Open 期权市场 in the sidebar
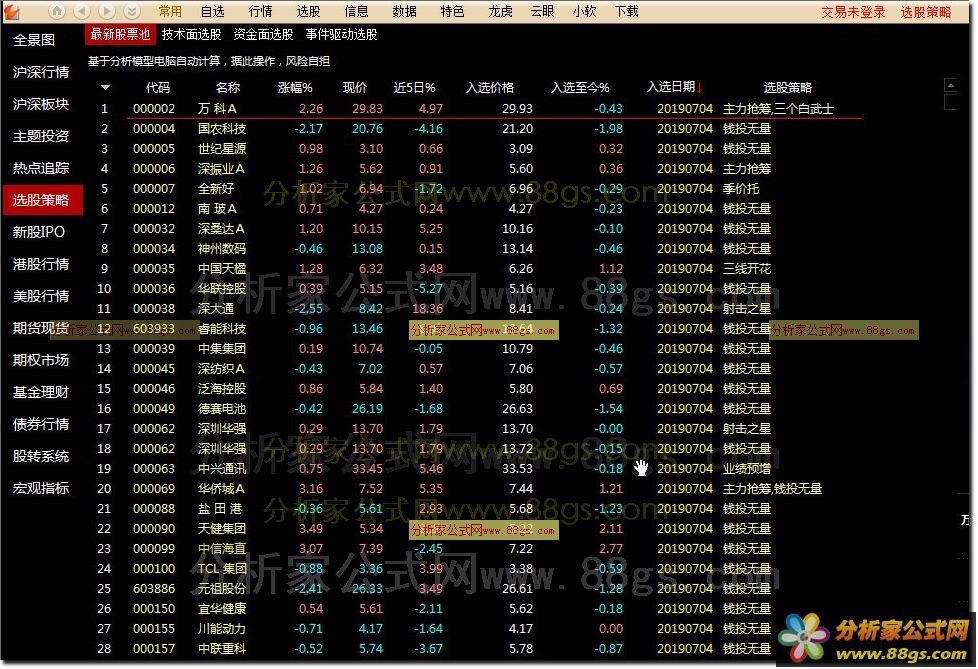 pos(41,360)
